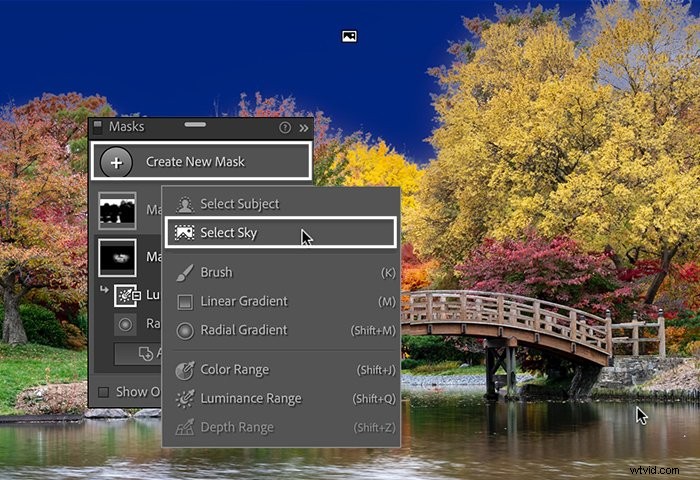Open the Masks panel help icon
The image size is (700, 480).
point(284,128)
